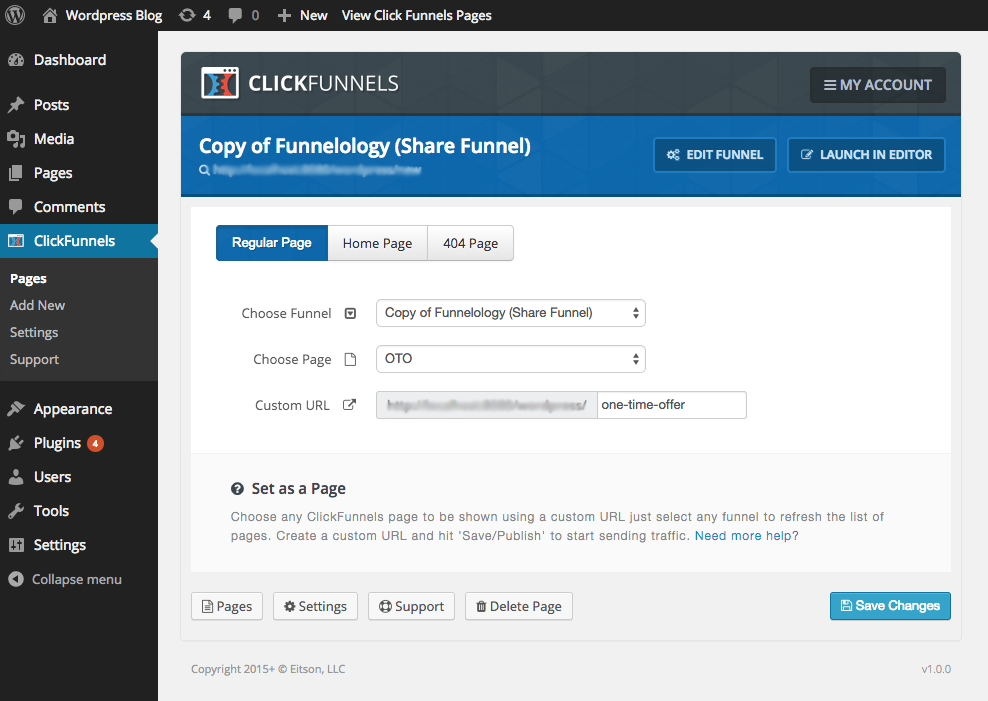
Task: Open the MY ACCOUNT menu
Action: [877, 85]
